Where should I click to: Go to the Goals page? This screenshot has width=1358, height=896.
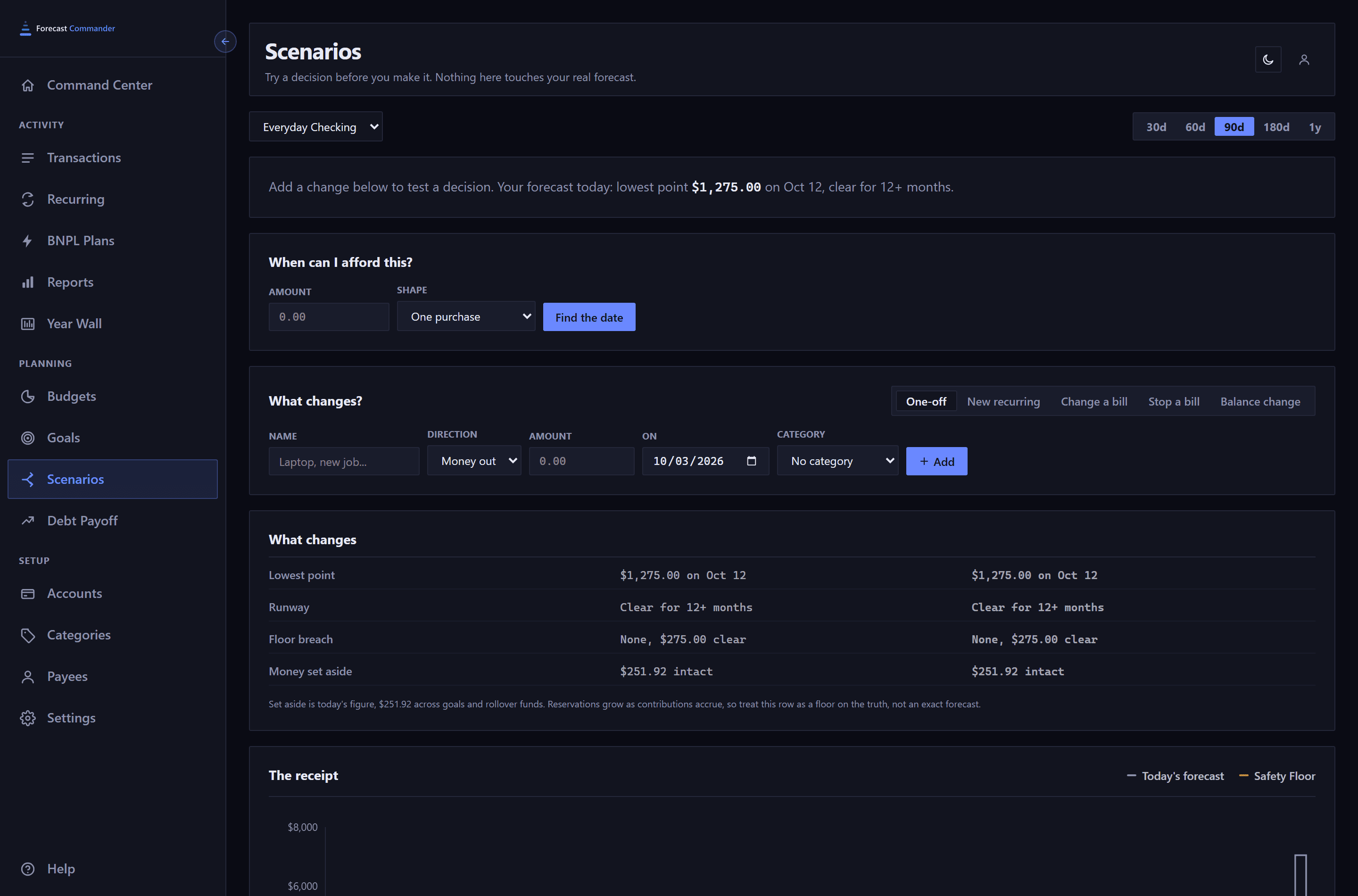point(113,438)
